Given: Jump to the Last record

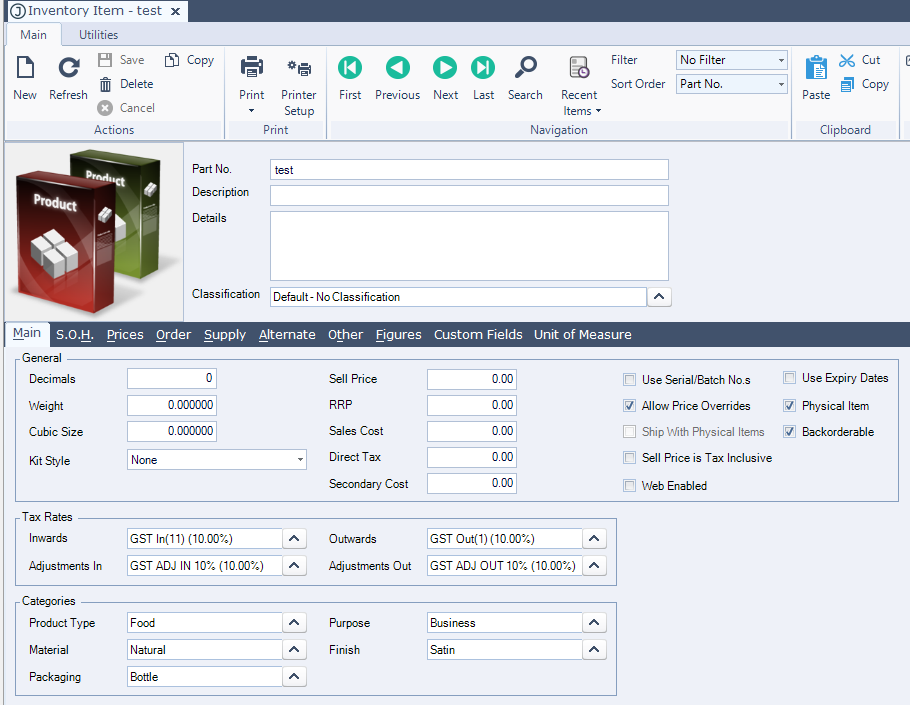Looking at the screenshot, I should click(x=483, y=68).
